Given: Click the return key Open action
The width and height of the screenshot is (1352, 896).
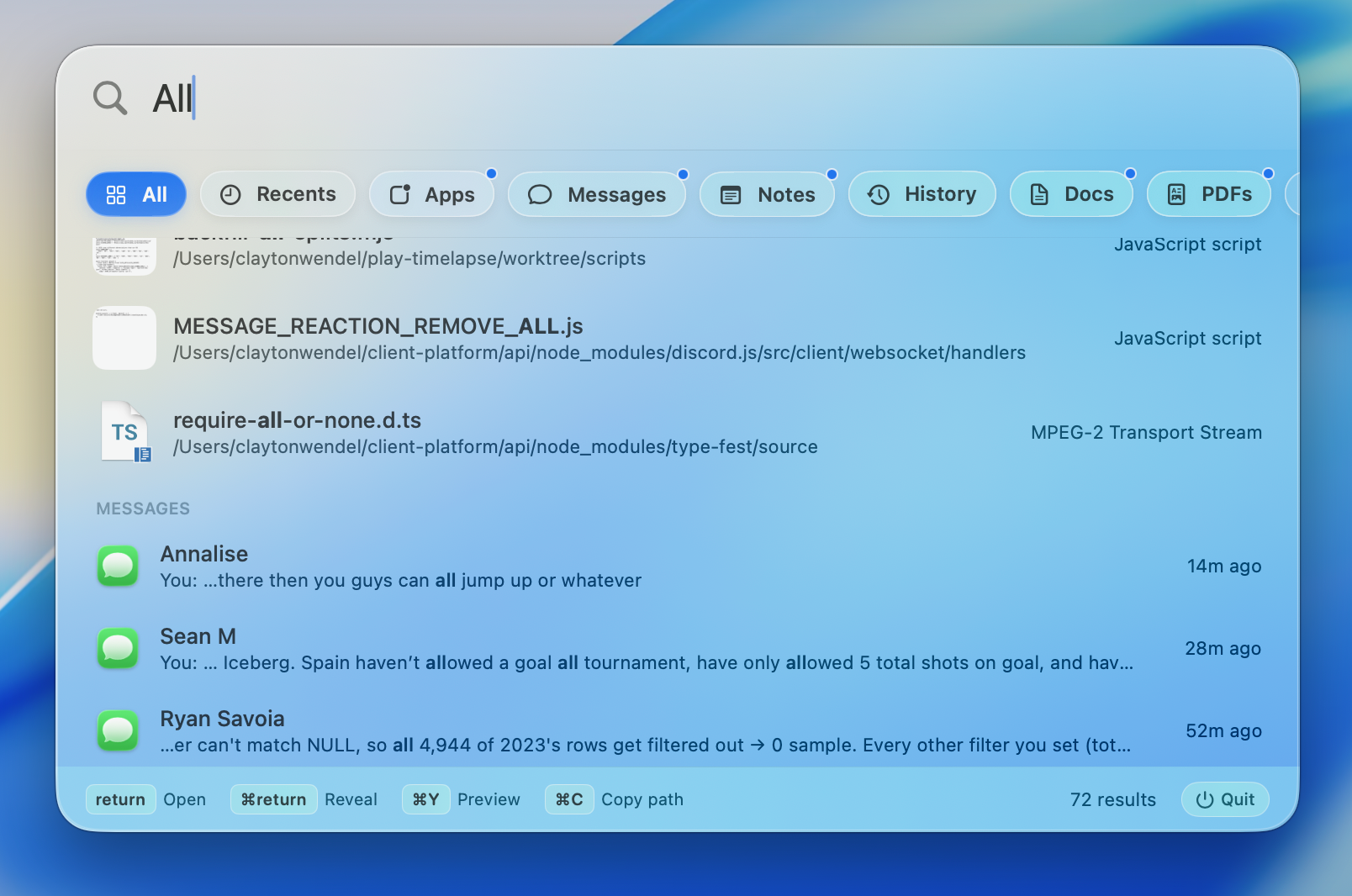Looking at the screenshot, I should (x=146, y=799).
